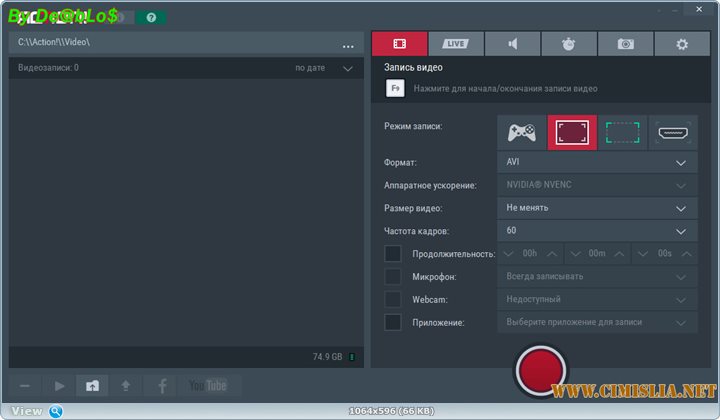Tick the Микрофон checkbox
This screenshot has width=720, height=420.
tap(393, 276)
